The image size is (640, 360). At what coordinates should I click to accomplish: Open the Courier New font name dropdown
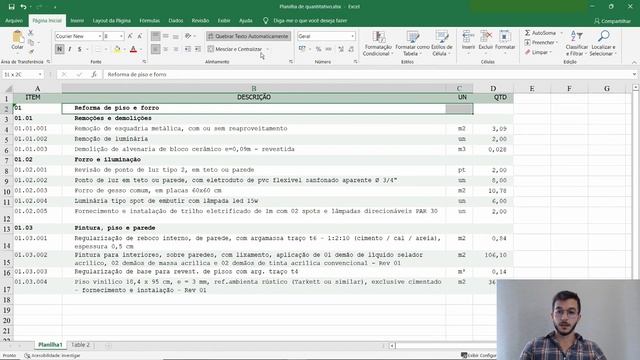click(x=100, y=36)
